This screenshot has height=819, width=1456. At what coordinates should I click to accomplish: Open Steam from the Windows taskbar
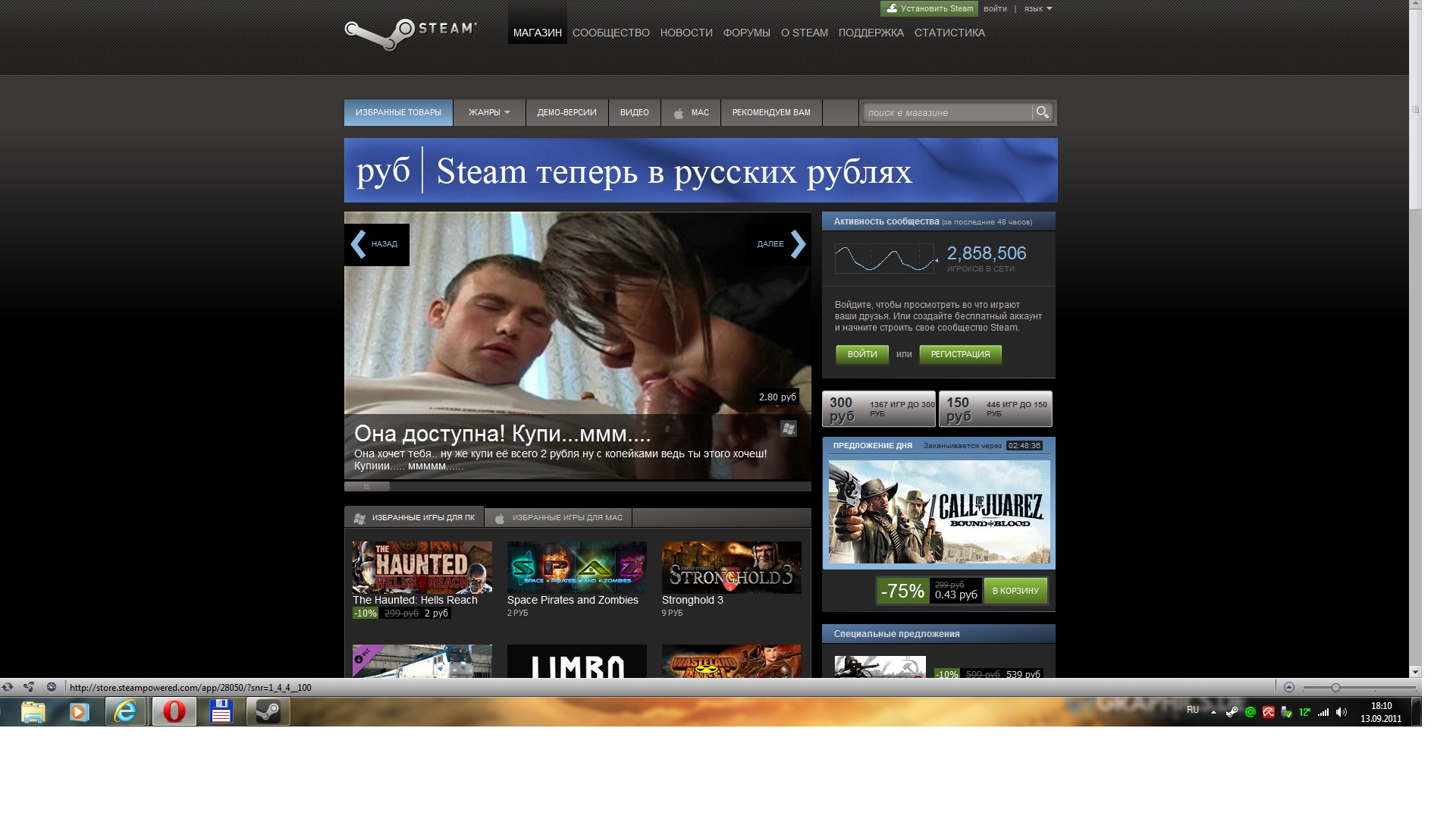[x=268, y=712]
